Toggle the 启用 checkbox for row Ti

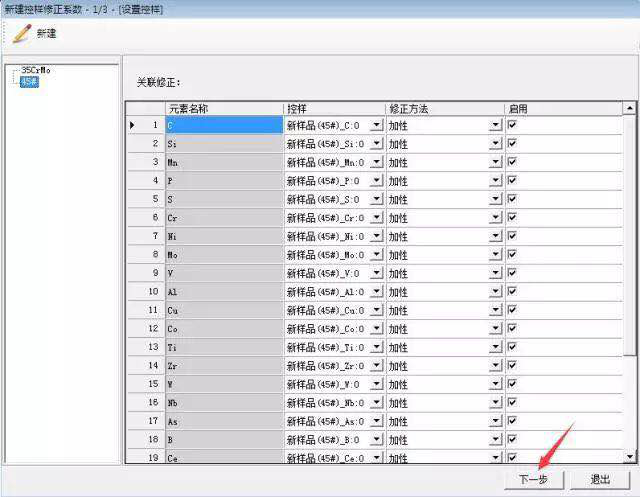(x=512, y=346)
